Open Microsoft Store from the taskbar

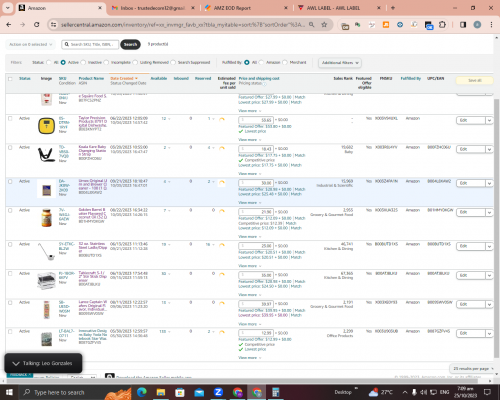(180, 392)
